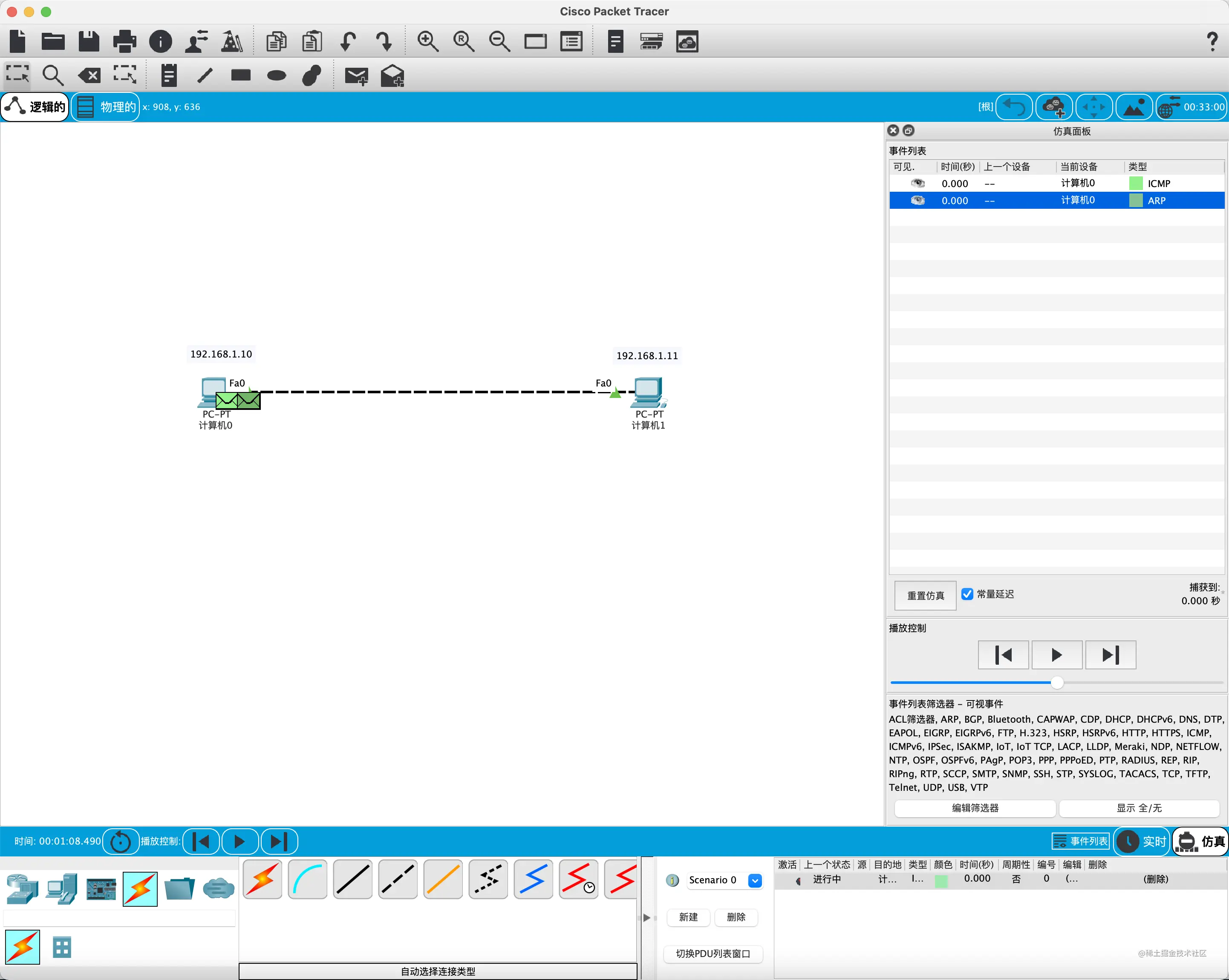Save the project with the floppy icon
1229x980 pixels.
pyautogui.click(x=89, y=41)
